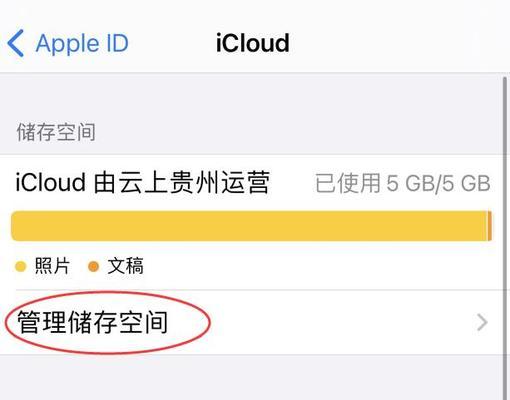Screen dimensions: 510x400
Task: Select the 照片 legend label
Action: click(52, 266)
